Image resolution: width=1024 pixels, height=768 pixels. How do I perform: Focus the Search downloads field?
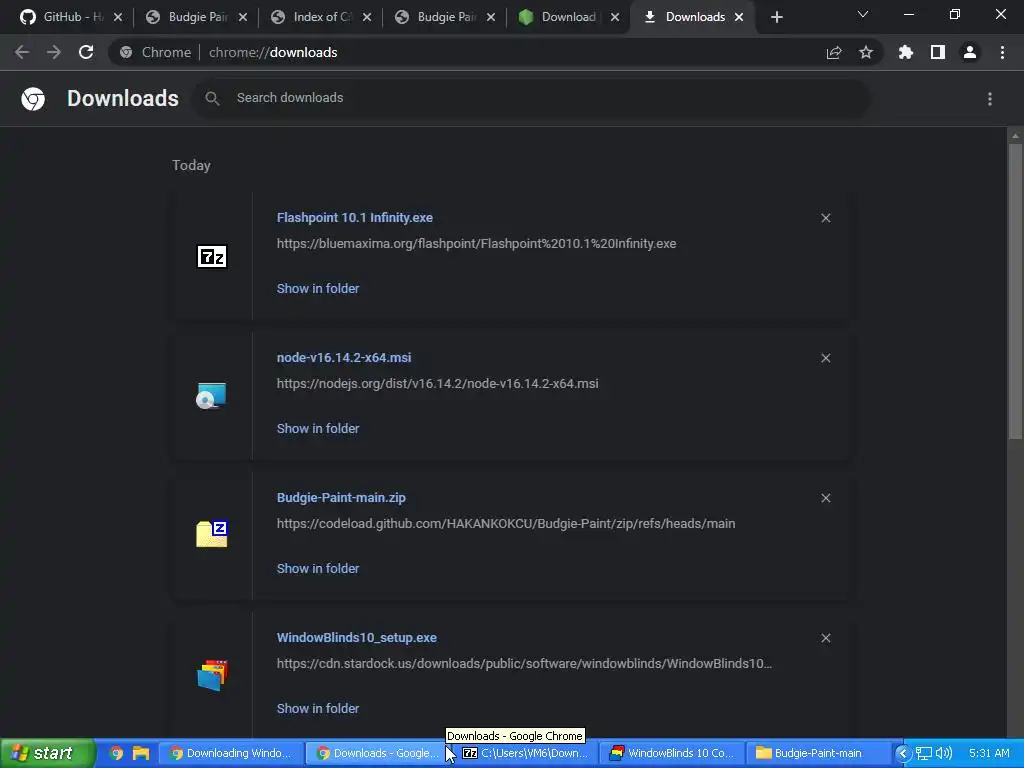(x=532, y=98)
